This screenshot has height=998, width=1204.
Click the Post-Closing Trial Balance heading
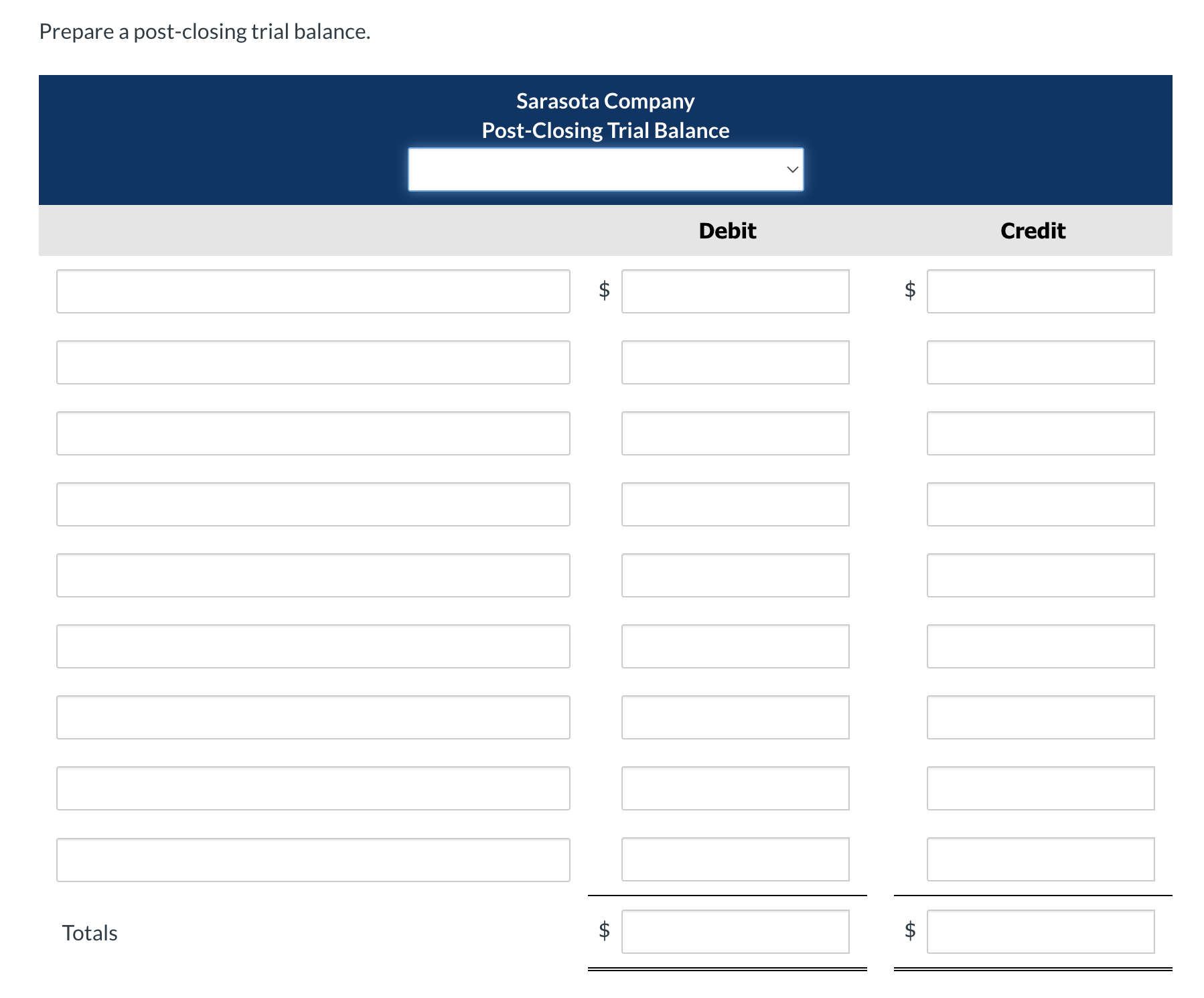605,131
